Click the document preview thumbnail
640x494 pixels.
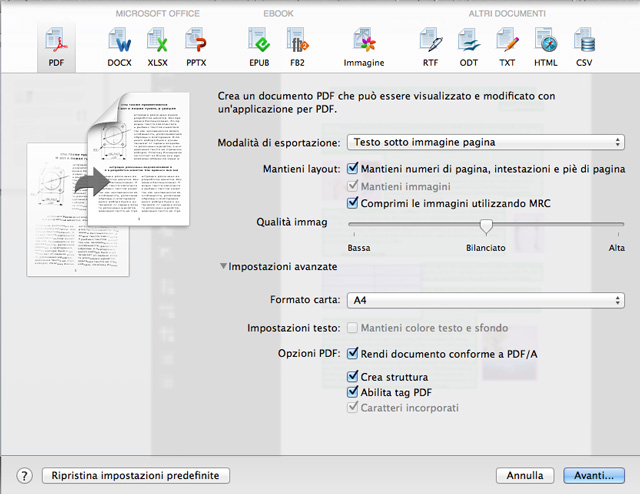tap(109, 184)
